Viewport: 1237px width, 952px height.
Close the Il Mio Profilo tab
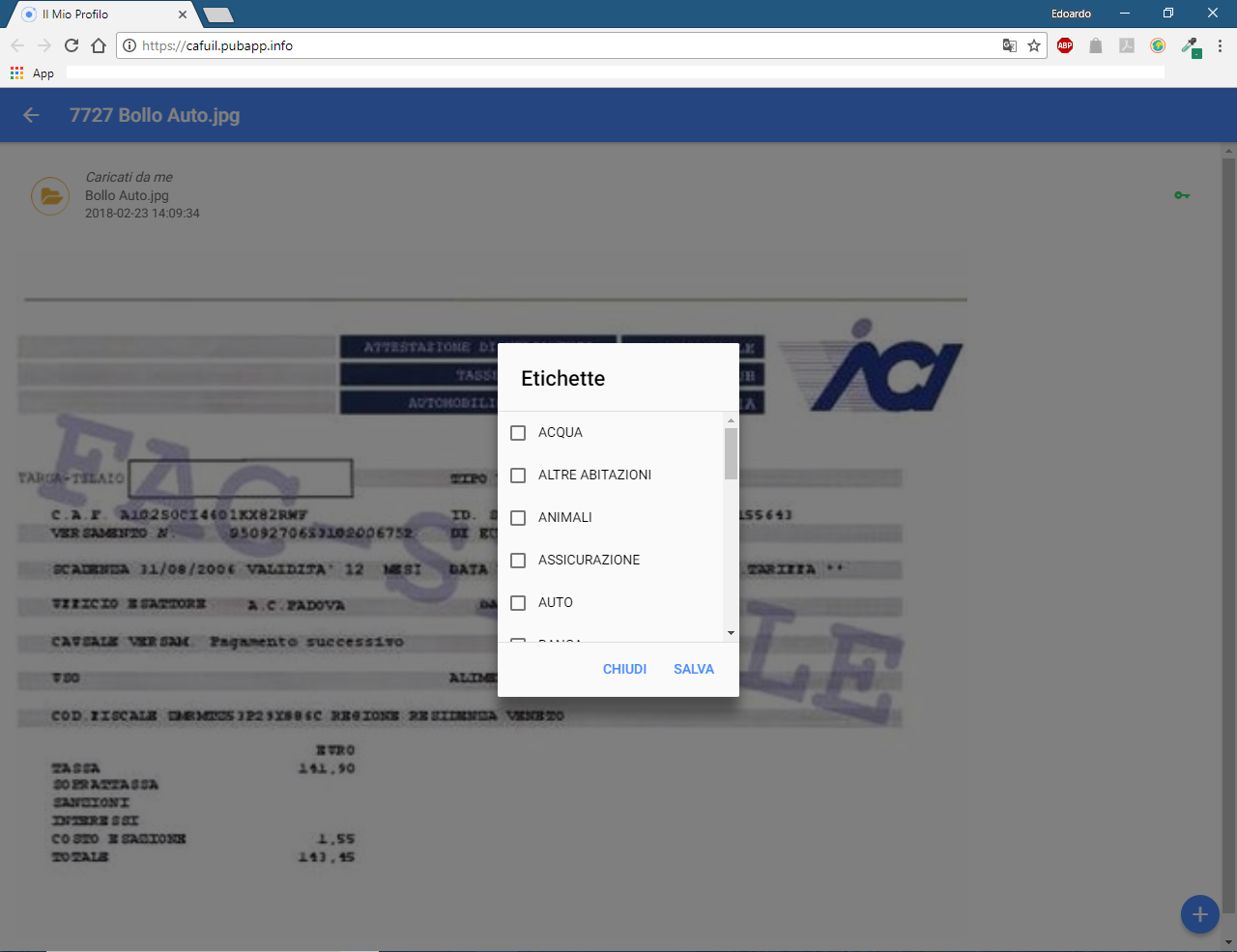point(183,14)
